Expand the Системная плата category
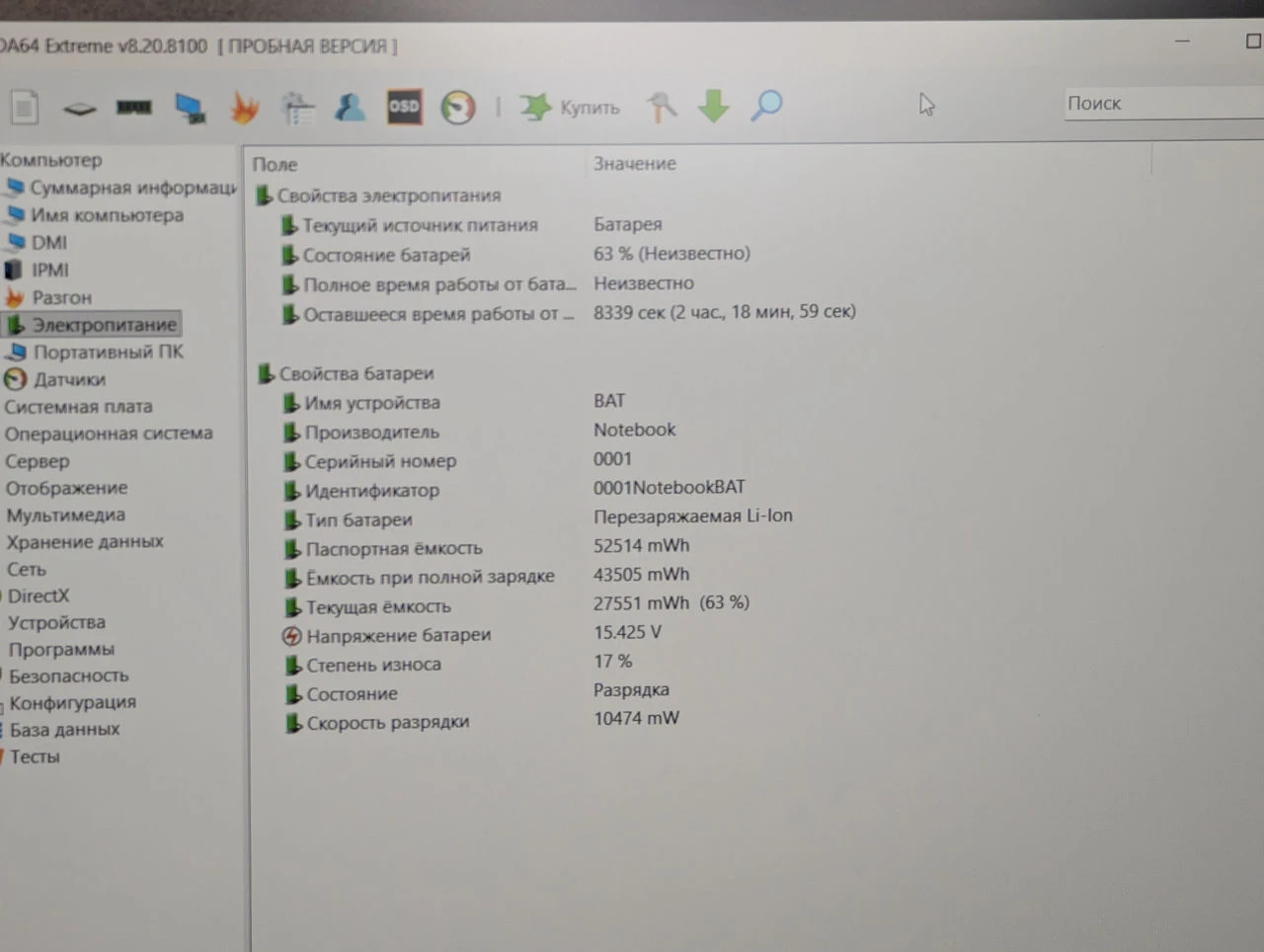 [78, 406]
